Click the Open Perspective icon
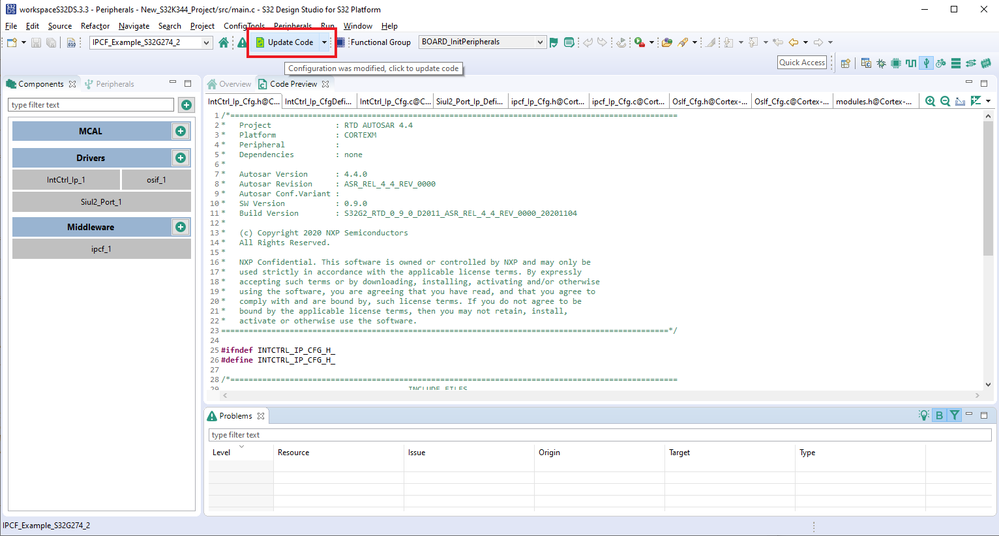 [845, 63]
